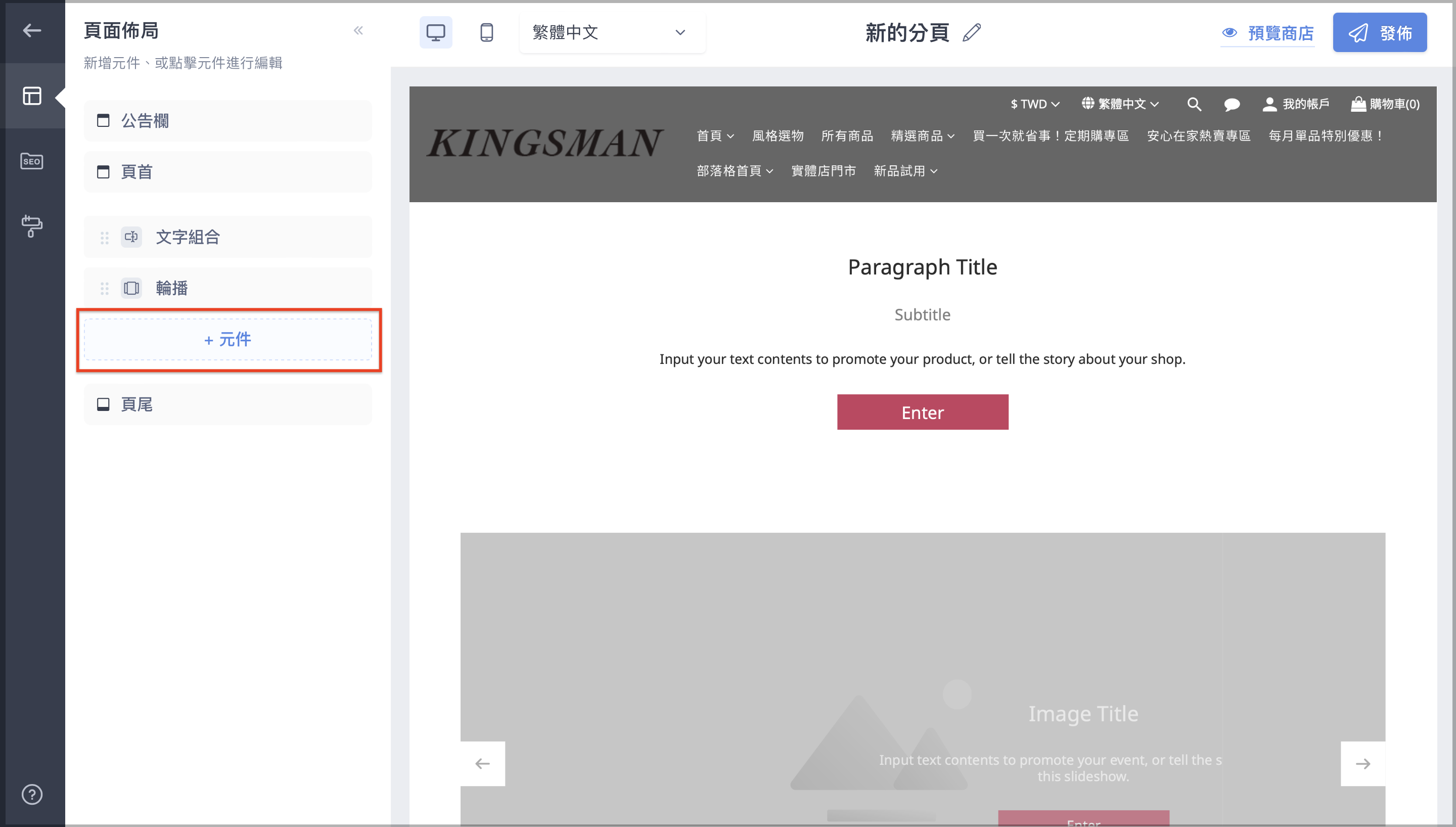The height and width of the screenshot is (827, 1456).
Task: Open the SEO settings from sidebar
Action: coord(32,161)
